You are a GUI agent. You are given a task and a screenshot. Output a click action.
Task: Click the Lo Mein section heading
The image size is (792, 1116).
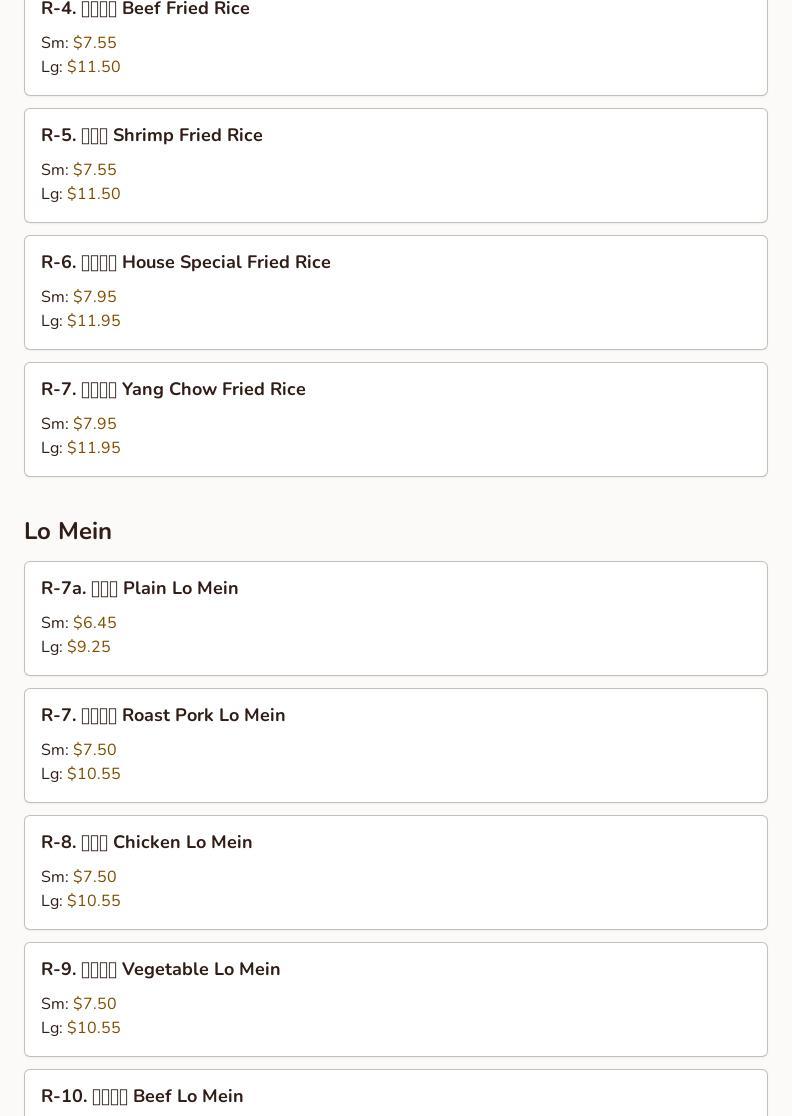pos(68,531)
